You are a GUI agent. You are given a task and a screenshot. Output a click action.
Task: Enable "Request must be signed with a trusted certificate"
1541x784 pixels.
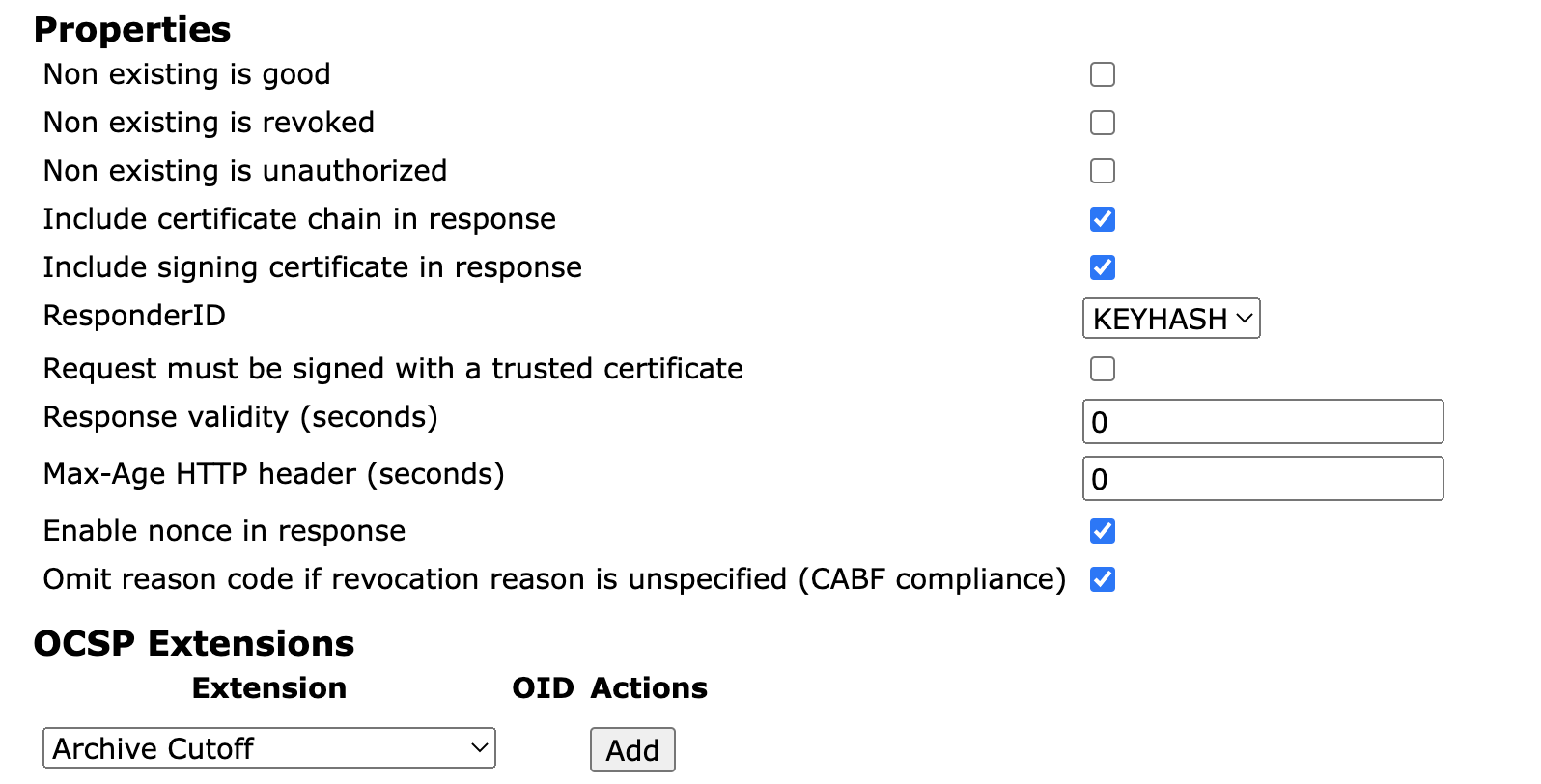pos(1102,368)
